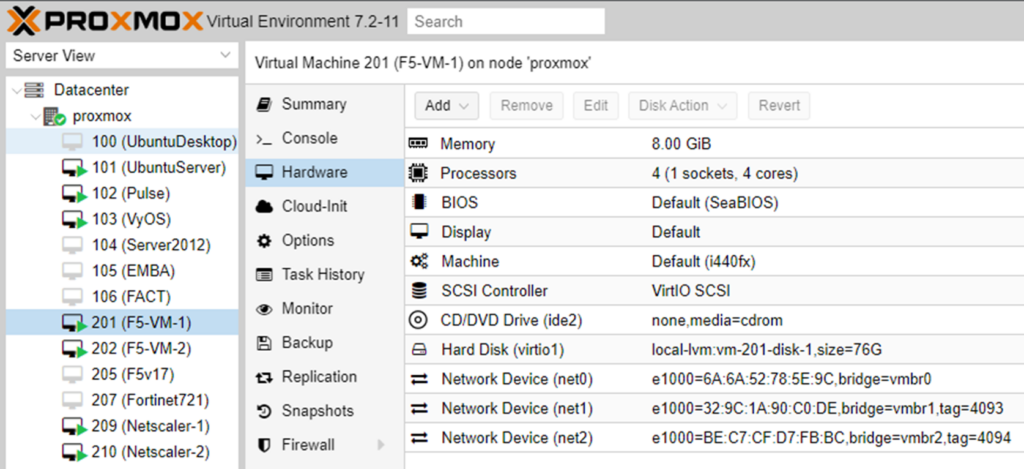Viewport: 1024px width, 469px height.
Task: Click the stopped VM icon for 104 (Server2012)
Action: coord(73,246)
